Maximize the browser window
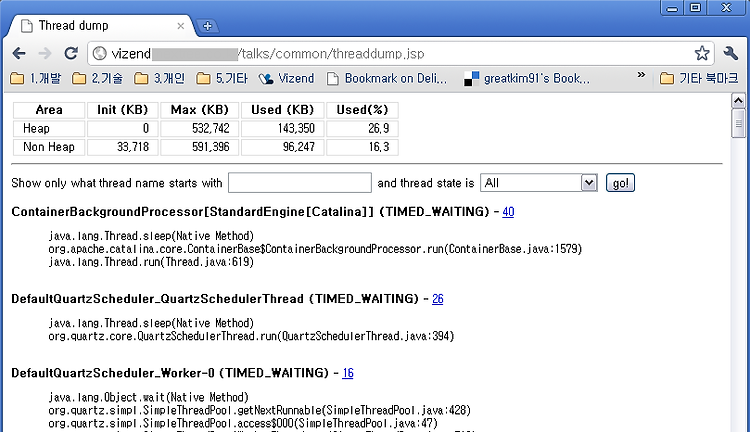The width and height of the screenshot is (750, 432). coord(695,8)
